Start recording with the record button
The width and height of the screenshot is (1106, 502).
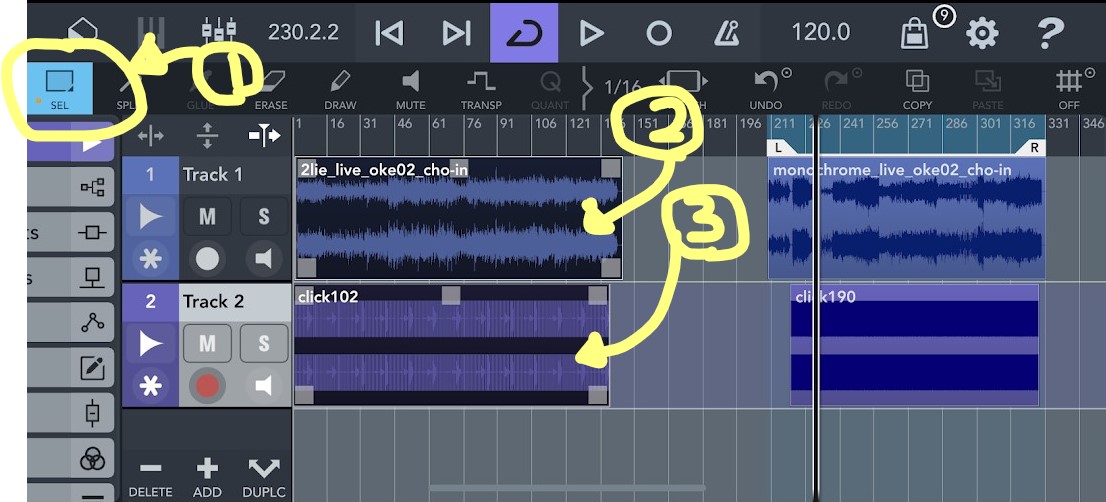click(x=659, y=32)
